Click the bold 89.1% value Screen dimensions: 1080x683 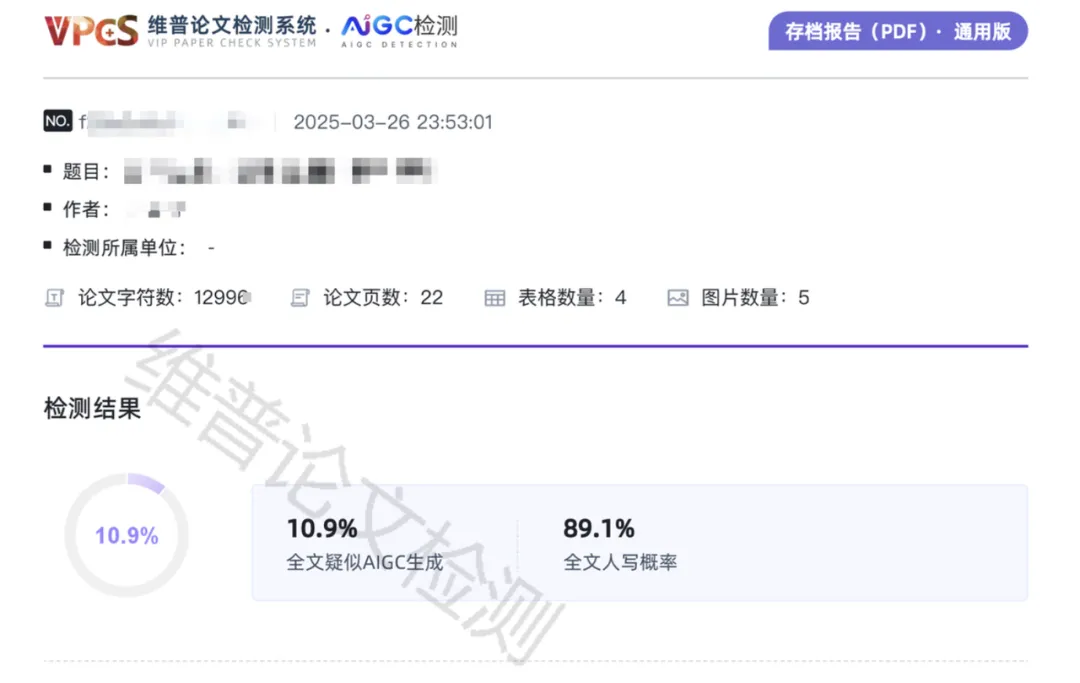point(598,528)
